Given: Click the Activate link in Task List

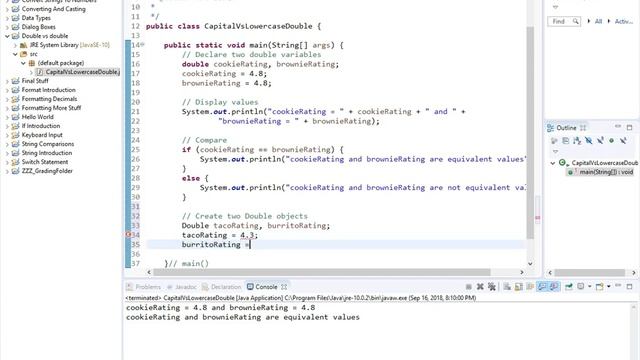Looking at the screenshot, I should pyautogui.click(x=623, y=21).
